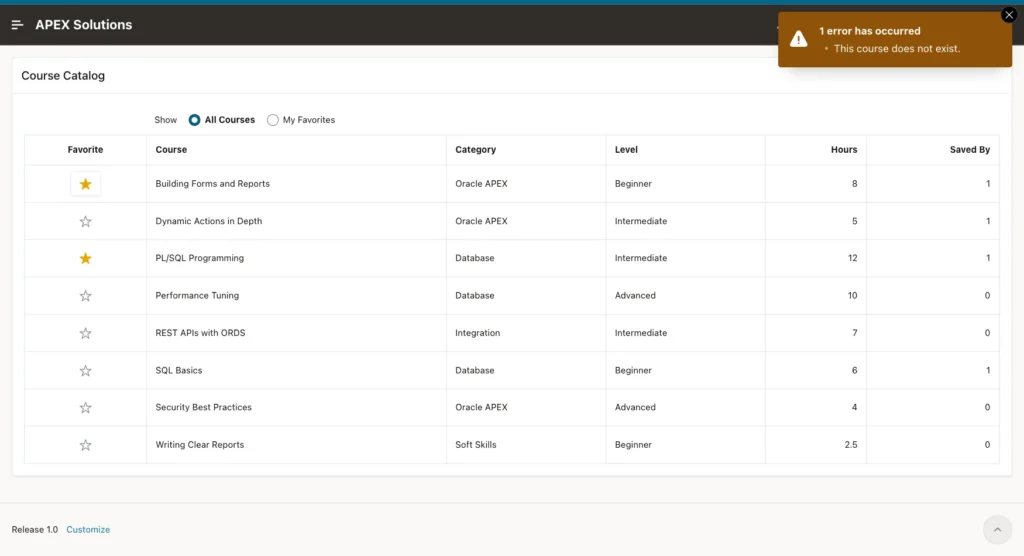Select the My Favorites radio option
Image resolution: width=1024 pixels, height=556 pixels.
click(x=301, y=120)
